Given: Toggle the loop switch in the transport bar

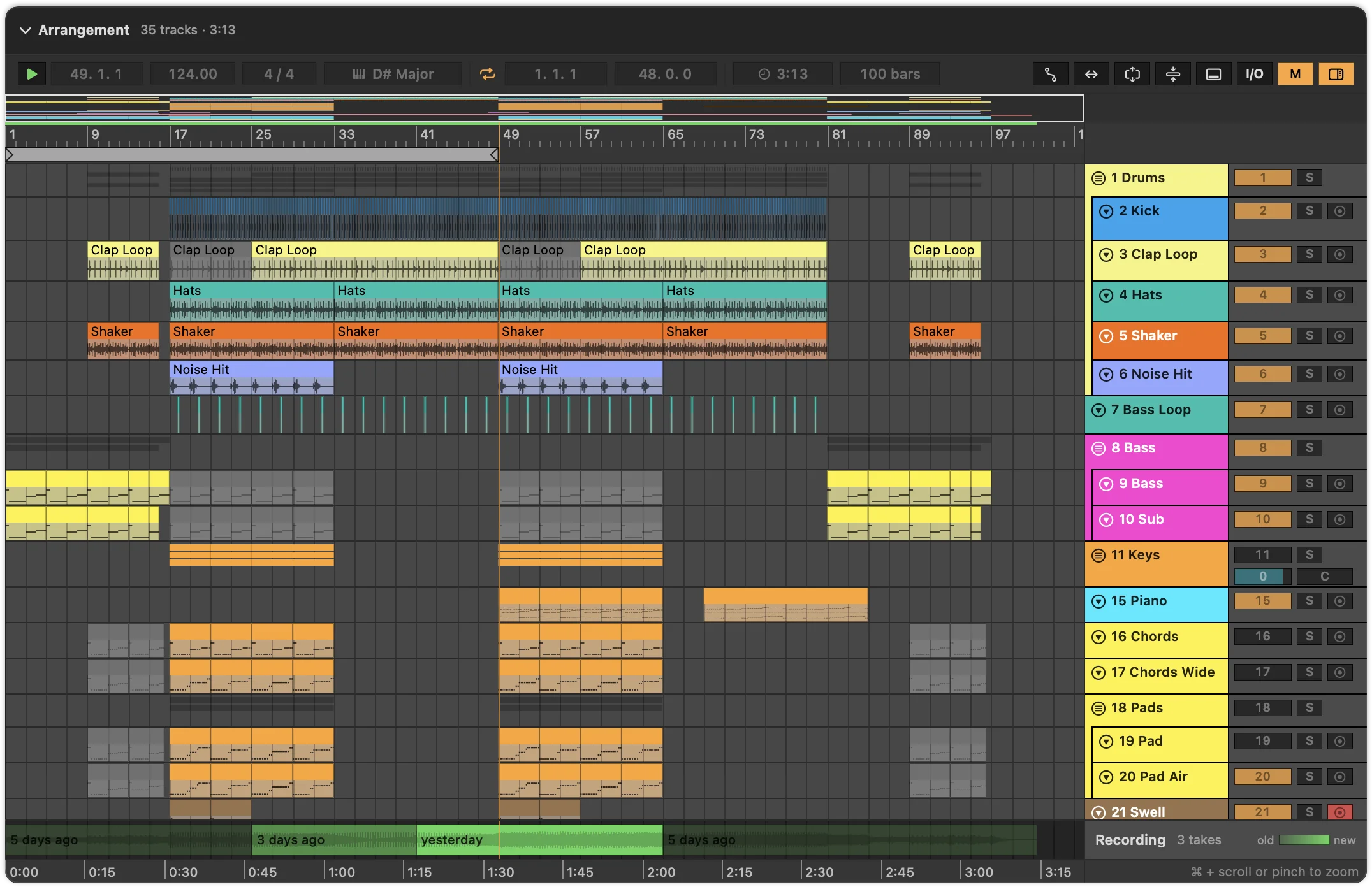Looking at the screenshot, I should point(488,74).
